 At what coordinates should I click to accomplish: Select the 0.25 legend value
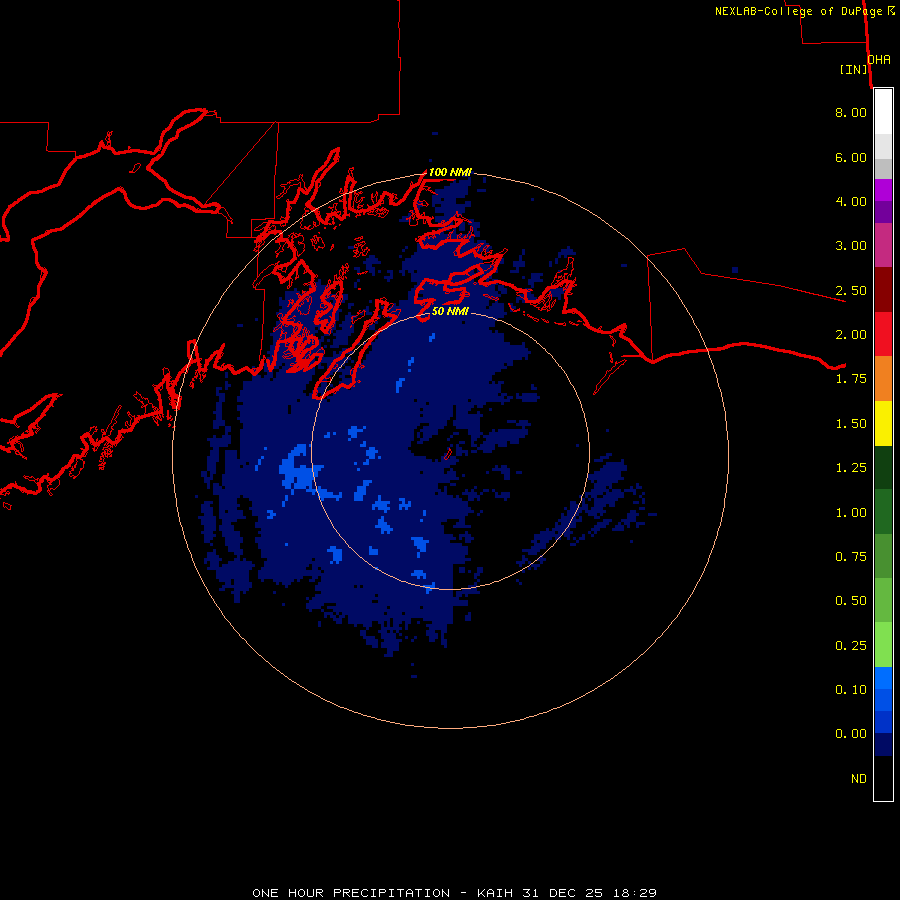tap(851, 646)
